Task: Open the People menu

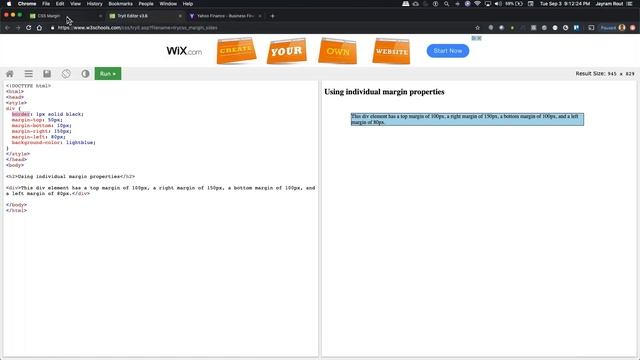Action: pos(146,4)
